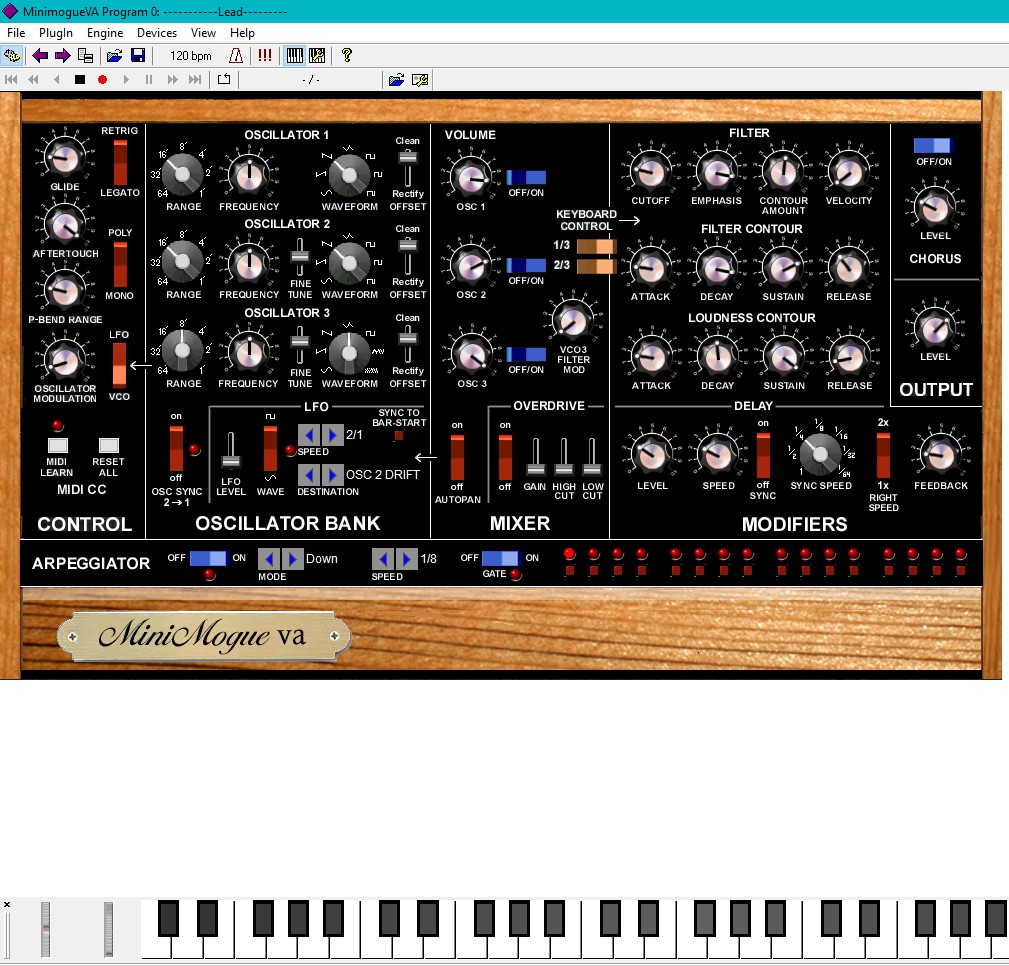Flip the RETRIG/LEGATO switch
This screenshot has height=966, width=1009.
pos(120,162)
